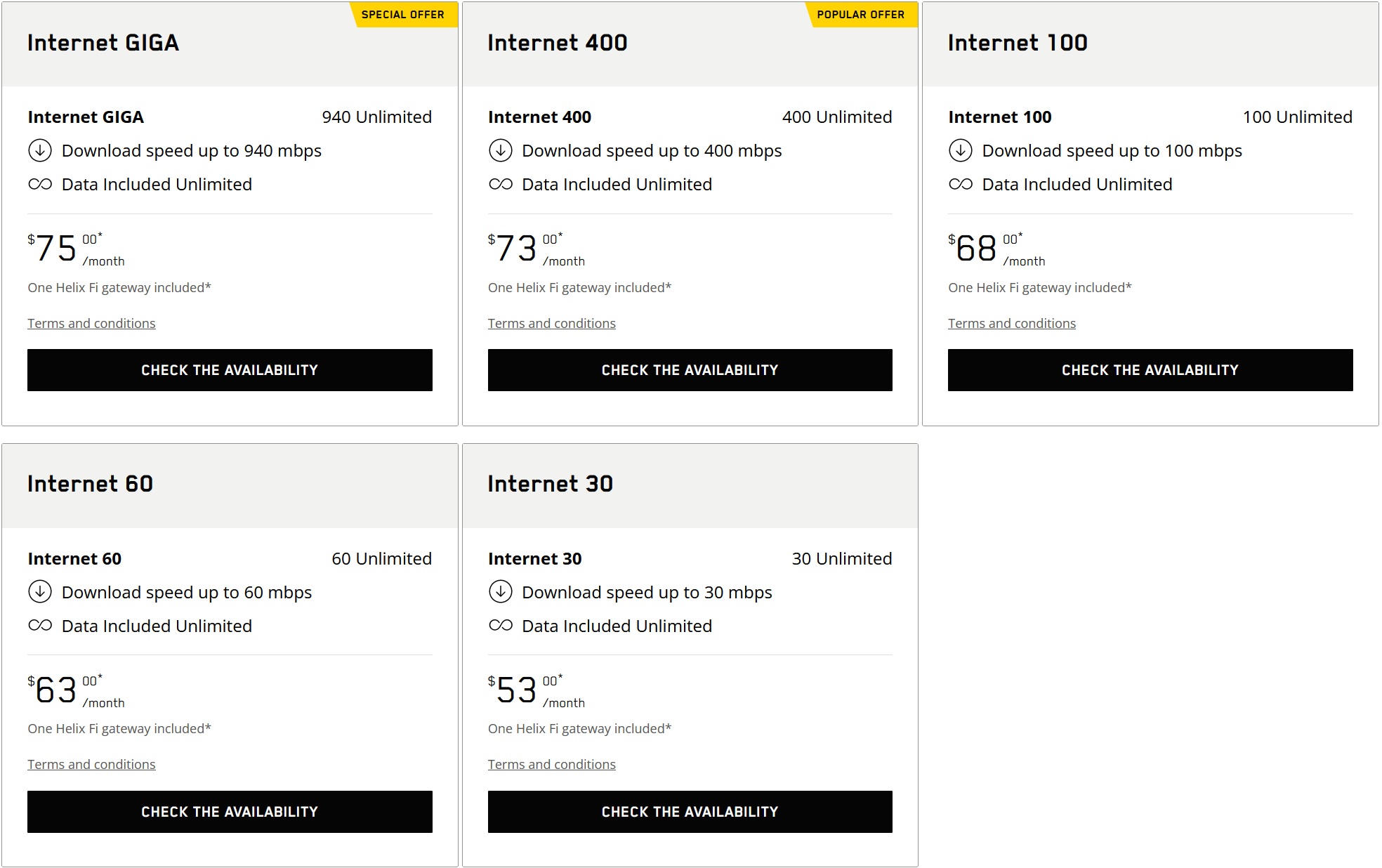1382x868 pixels.
Task: Open Terms and conditions for Internet GIGA
Action: pos(91,323)
